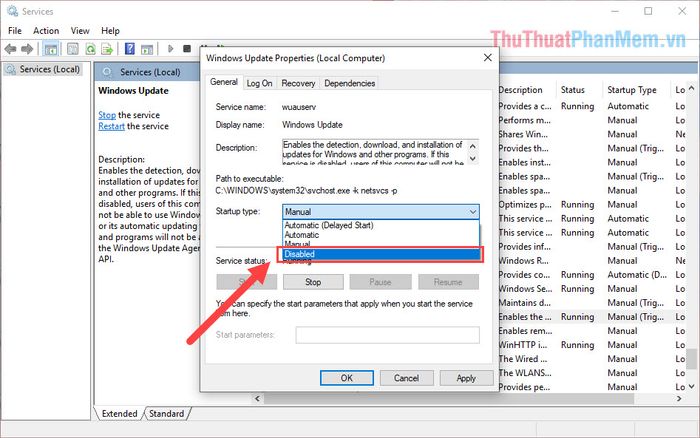Click the Apply button

tap(466, 378)
